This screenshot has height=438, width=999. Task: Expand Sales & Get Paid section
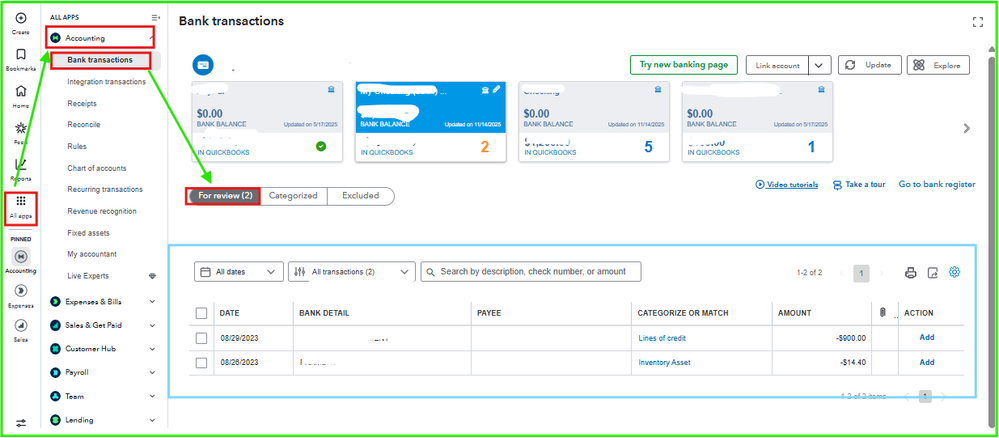(x=152, y=325)
